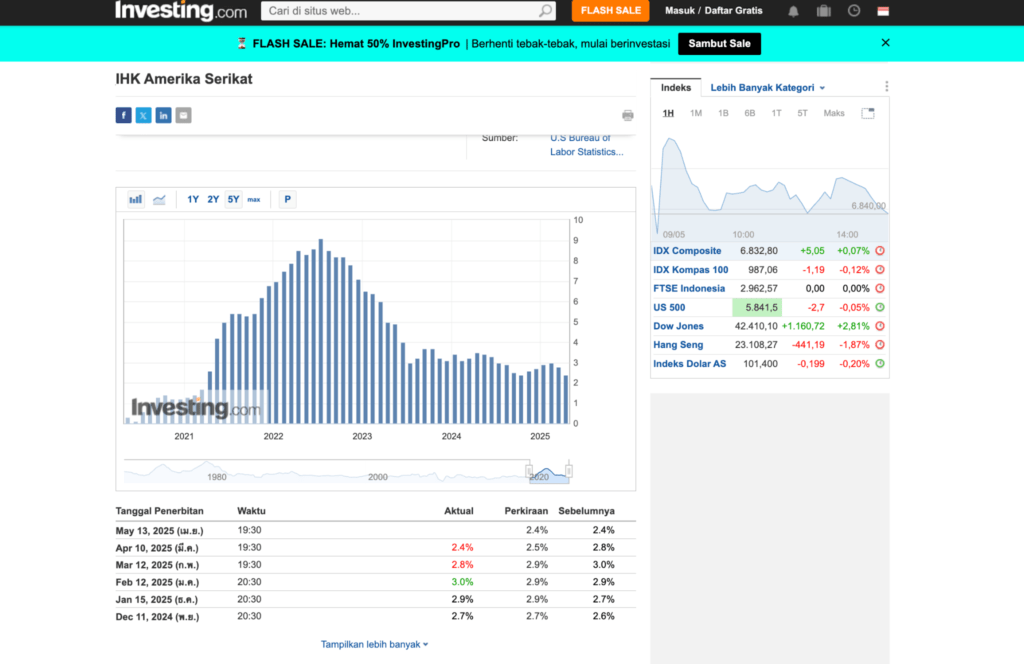
Task: Open the FTSE Indonesia link
Action: pyautogui.click(x=689, y=289)
